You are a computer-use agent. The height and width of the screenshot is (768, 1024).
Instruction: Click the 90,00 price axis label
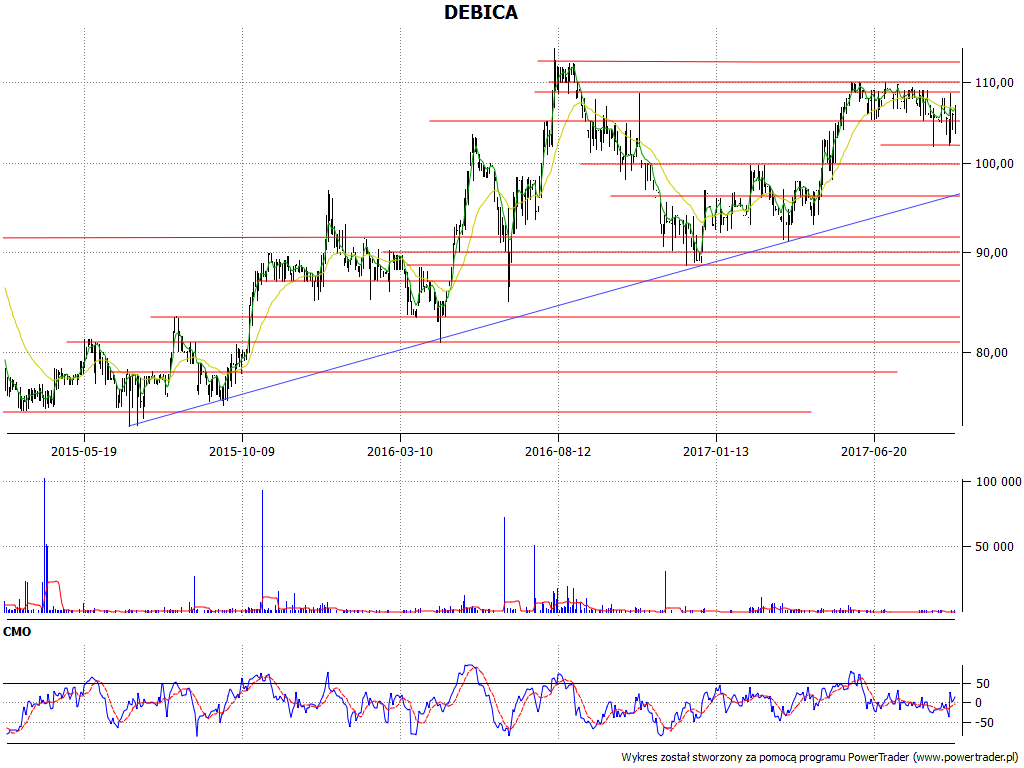click(991, 253)
